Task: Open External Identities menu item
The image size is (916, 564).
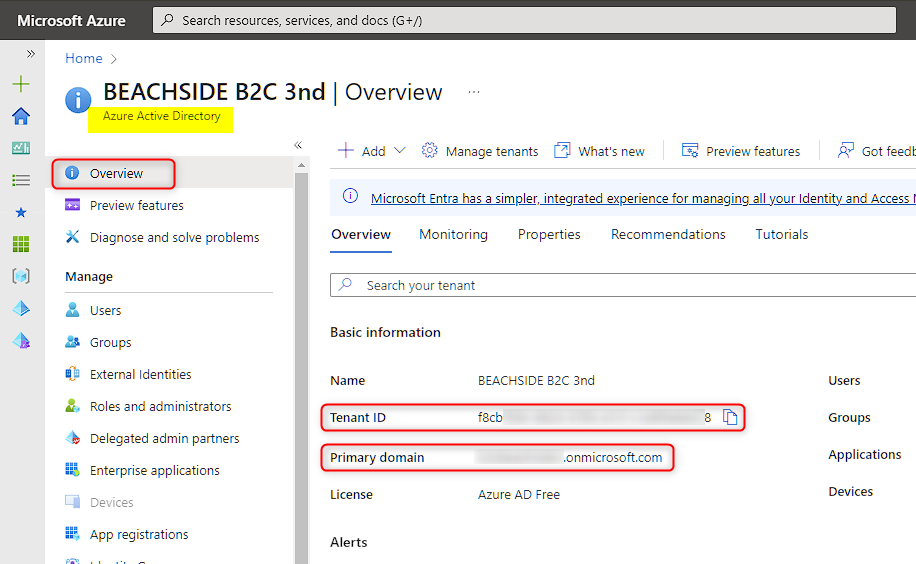Action: (x=140, y=375)
